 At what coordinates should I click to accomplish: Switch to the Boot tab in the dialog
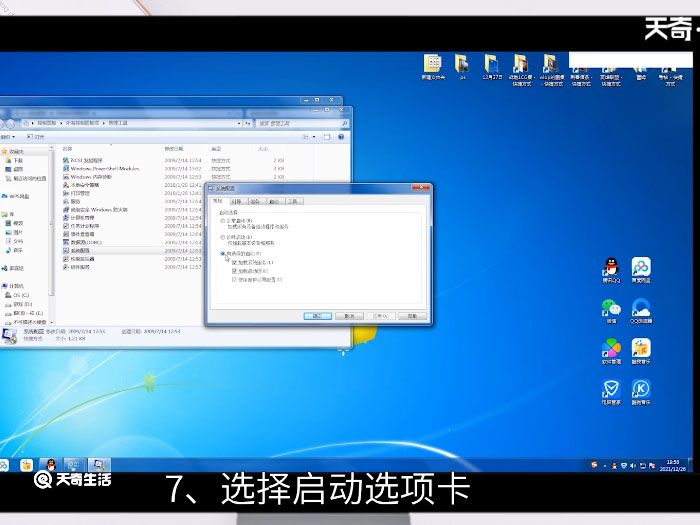237,201
